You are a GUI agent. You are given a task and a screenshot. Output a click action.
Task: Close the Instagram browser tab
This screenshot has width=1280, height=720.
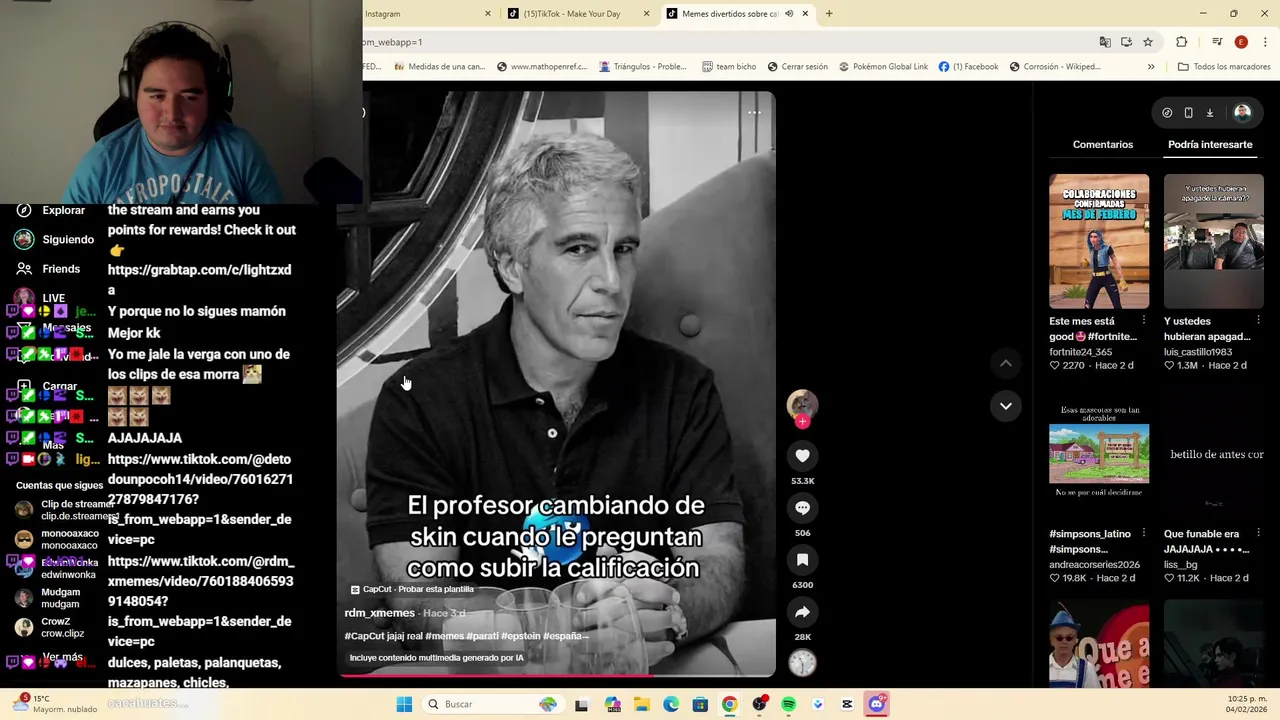coord(488,14)
